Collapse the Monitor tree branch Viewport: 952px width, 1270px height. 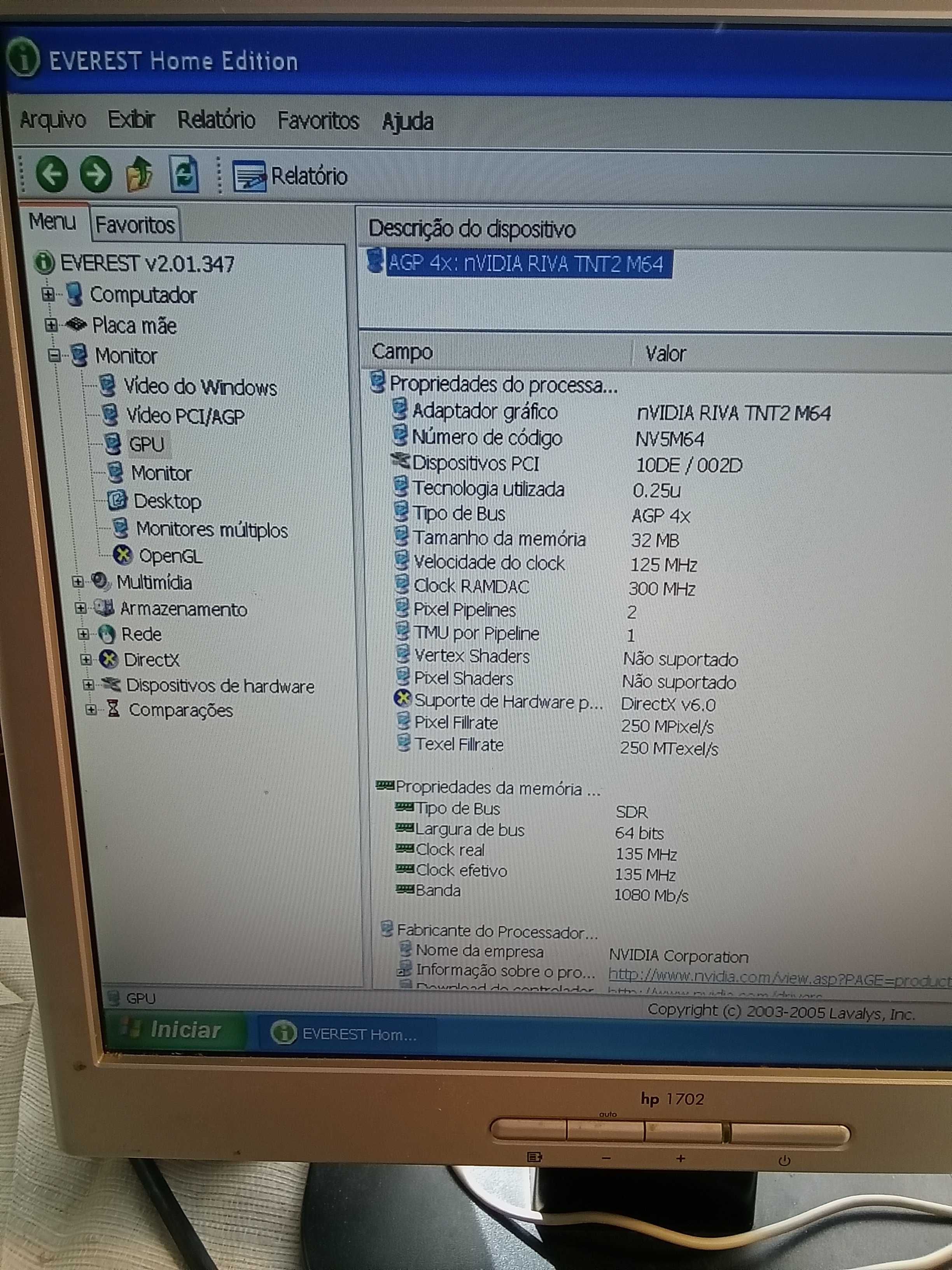coord(54,355)
